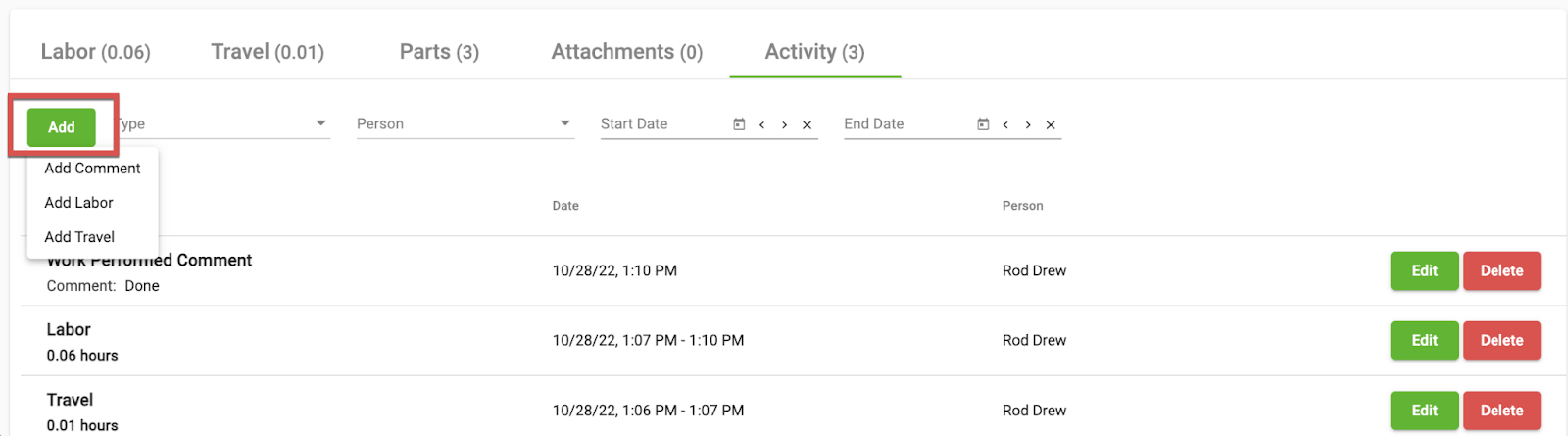Image resolution: width=1568 pixels, height=436 pixels.
Task: Delete the Labor 0.06 hours entry
Action: [x=1501, y=341]
